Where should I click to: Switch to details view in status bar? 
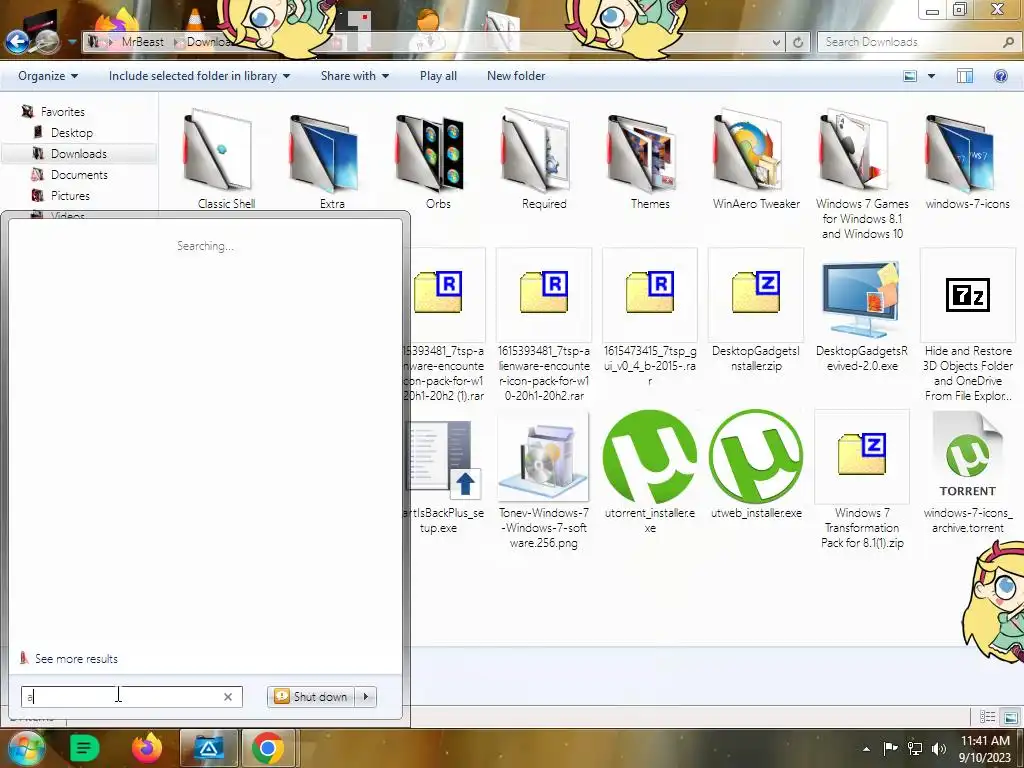click(x=987, y=717)
